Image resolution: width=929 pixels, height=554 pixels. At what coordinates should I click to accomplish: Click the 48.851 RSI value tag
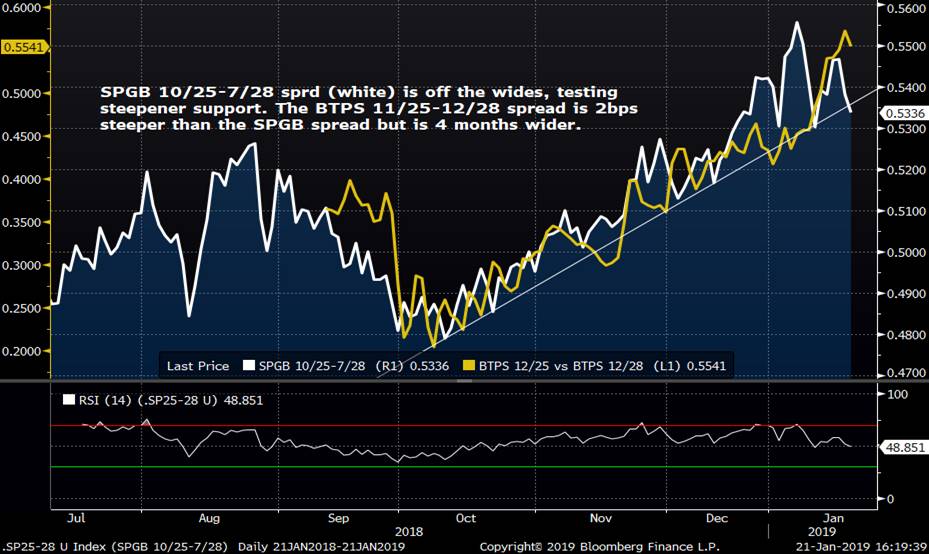pos(904,449)
